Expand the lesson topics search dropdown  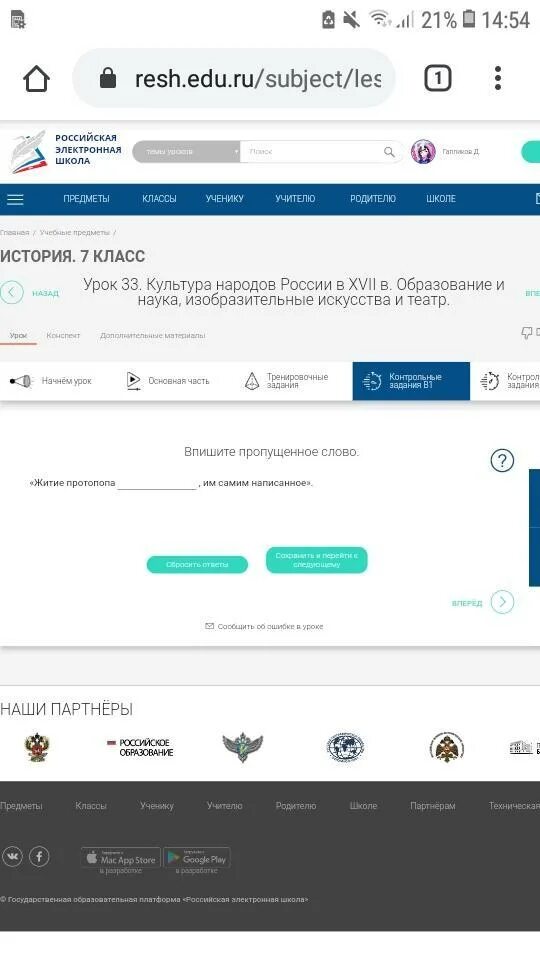pos(186,151)
